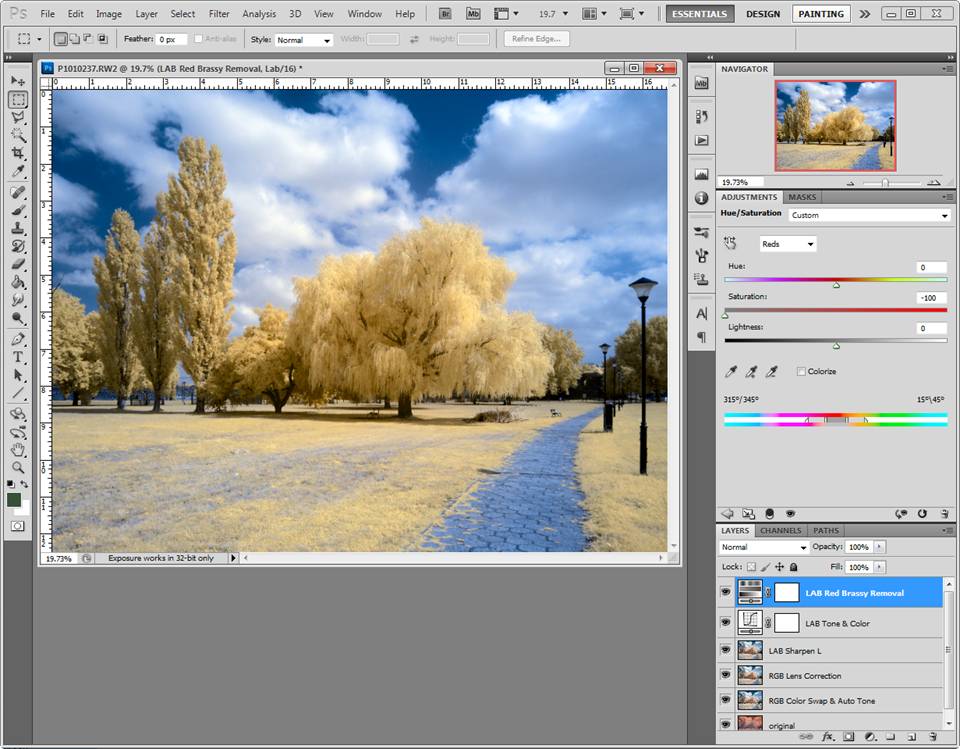960x749 pixels.
Task: Expand more workspaces chevron
Action: coord(864,13)
